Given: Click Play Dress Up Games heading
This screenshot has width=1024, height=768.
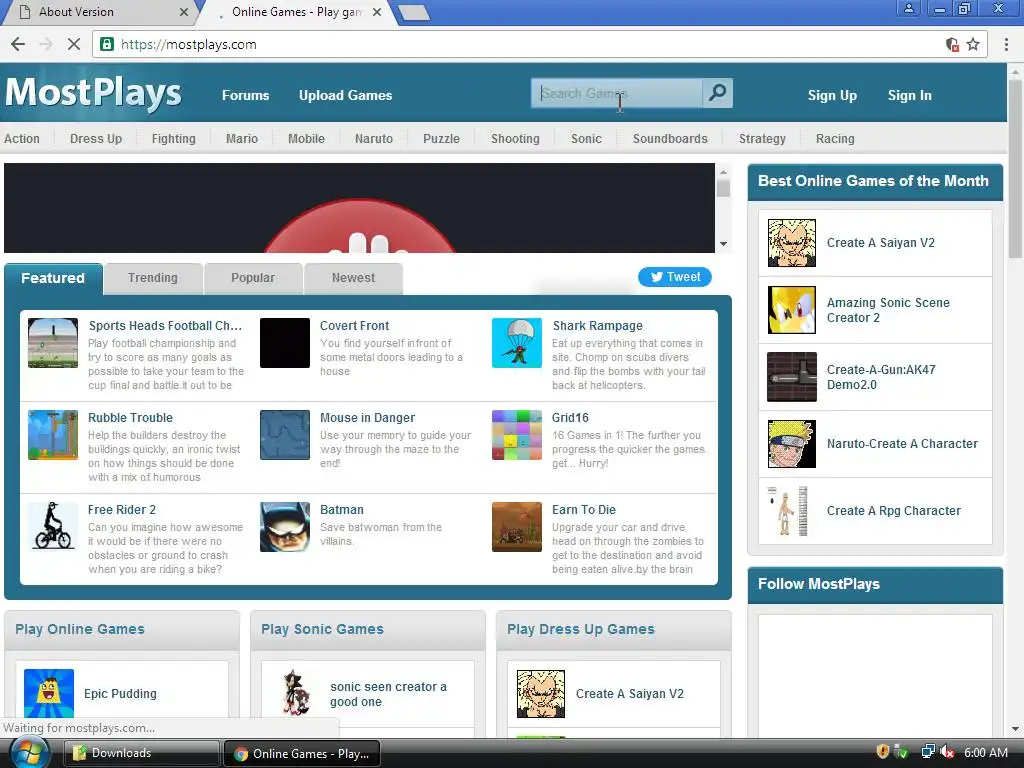Looking at the screenshot, I should click(581, 629).
